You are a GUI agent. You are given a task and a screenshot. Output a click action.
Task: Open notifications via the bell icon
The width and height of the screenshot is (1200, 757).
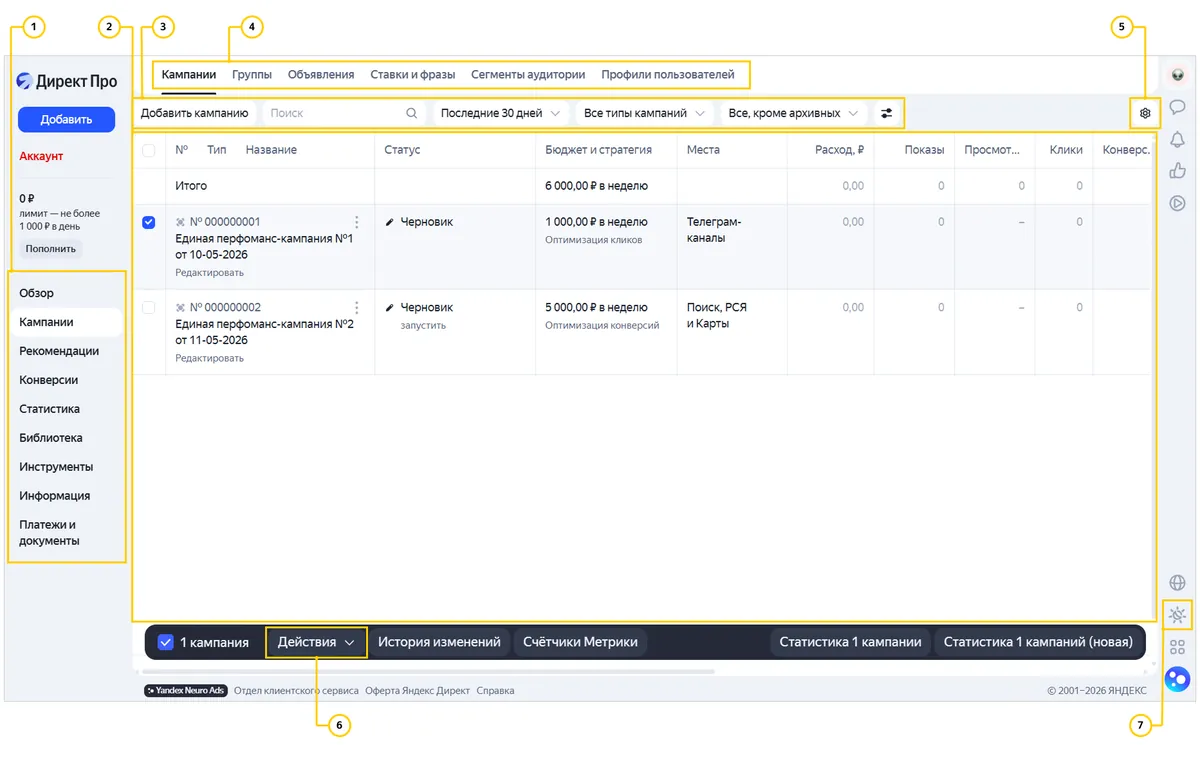(1177, 139)
